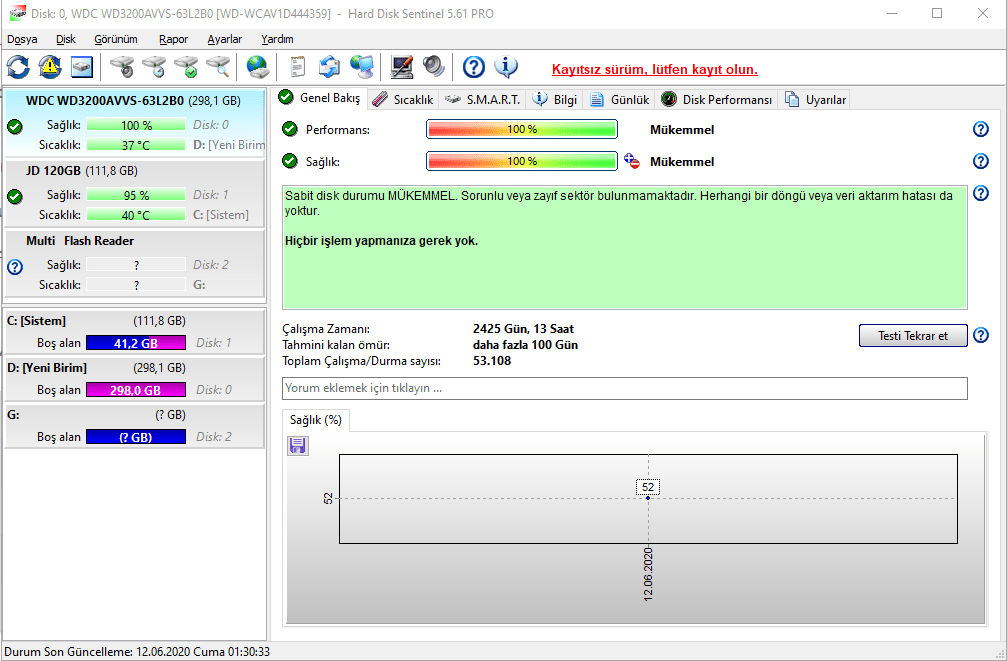Click the help icon beside Performans row
The image size is (1007, 661).
click(x=981, y=129)
